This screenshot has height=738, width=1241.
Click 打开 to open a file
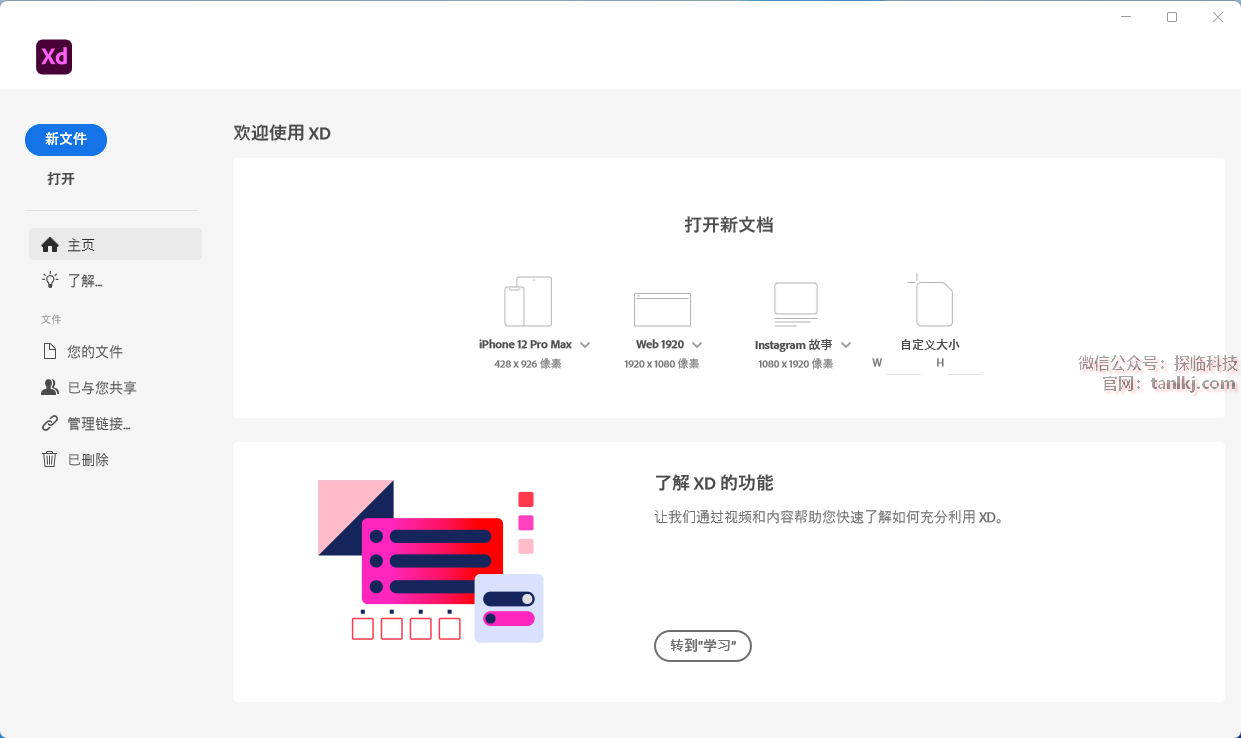coord(61,179)
